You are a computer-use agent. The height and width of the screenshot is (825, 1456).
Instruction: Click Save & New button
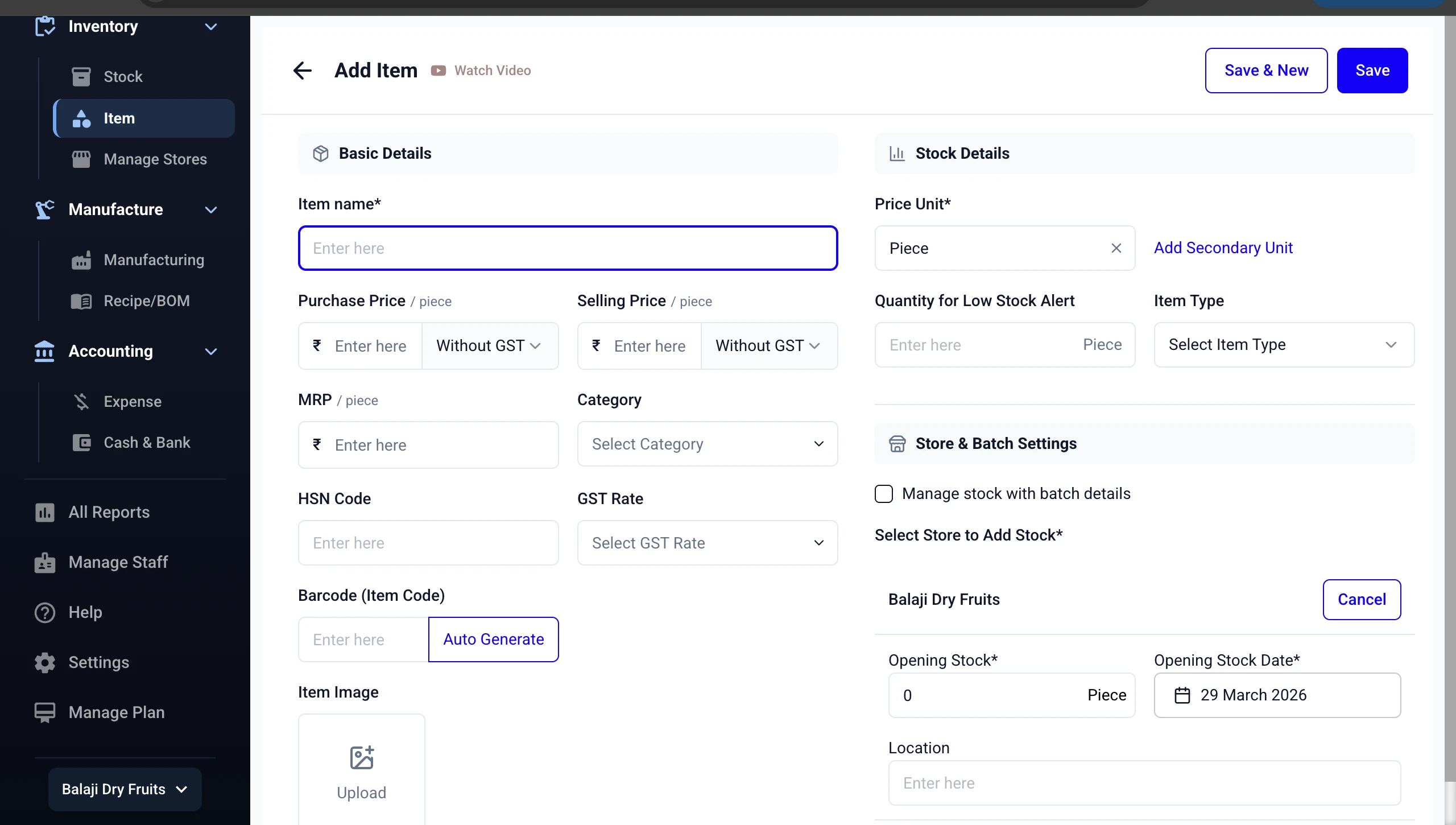[x=1265, y=70]
